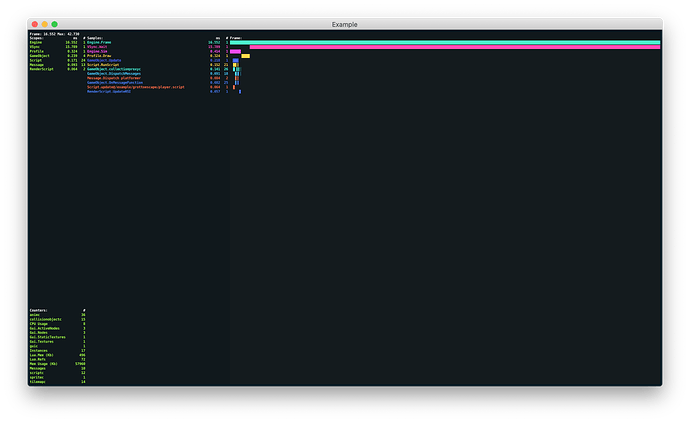Click the tilemapc counter row

click(x=38, y=381)
